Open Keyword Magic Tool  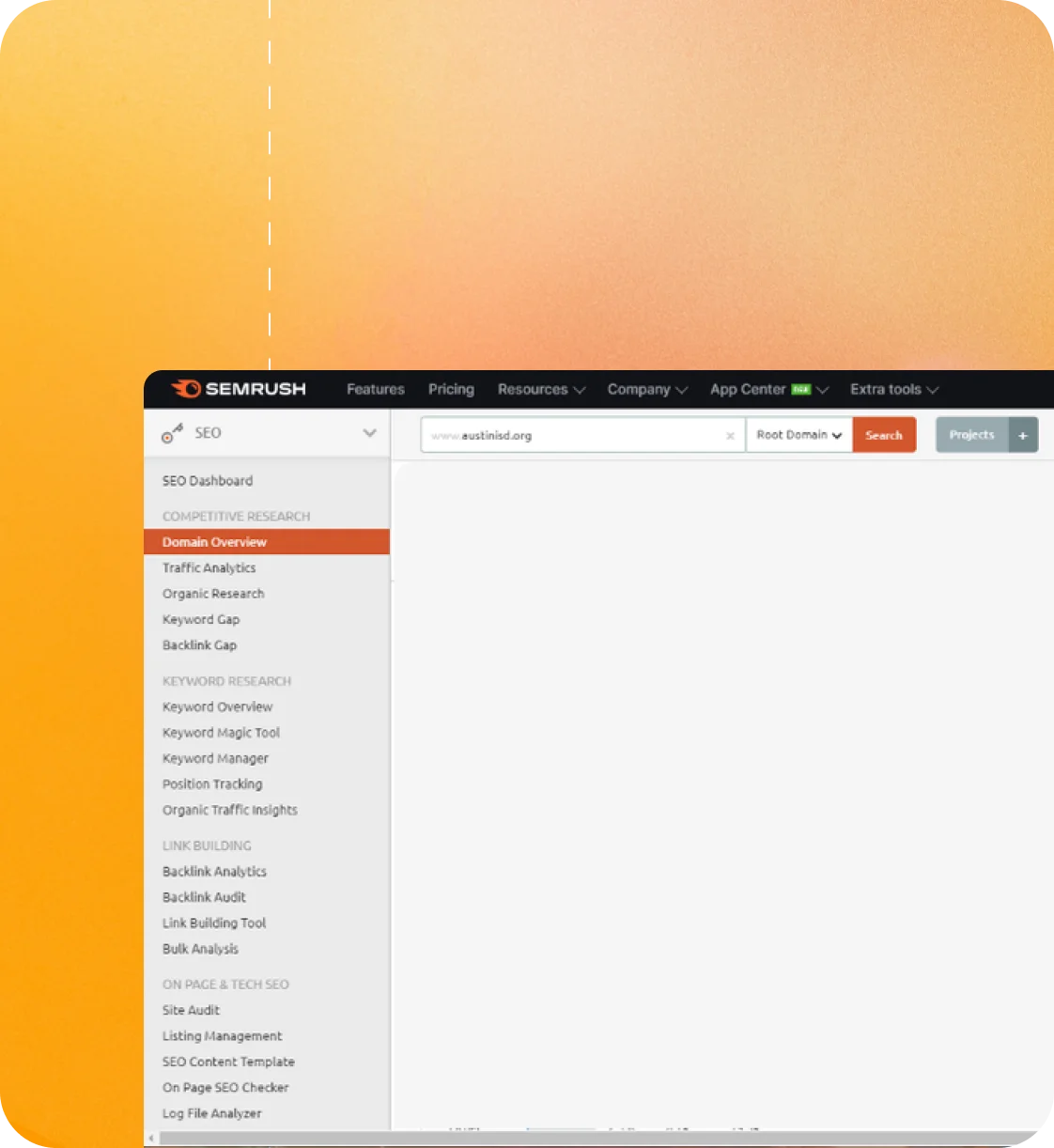[x=221, y=733]
